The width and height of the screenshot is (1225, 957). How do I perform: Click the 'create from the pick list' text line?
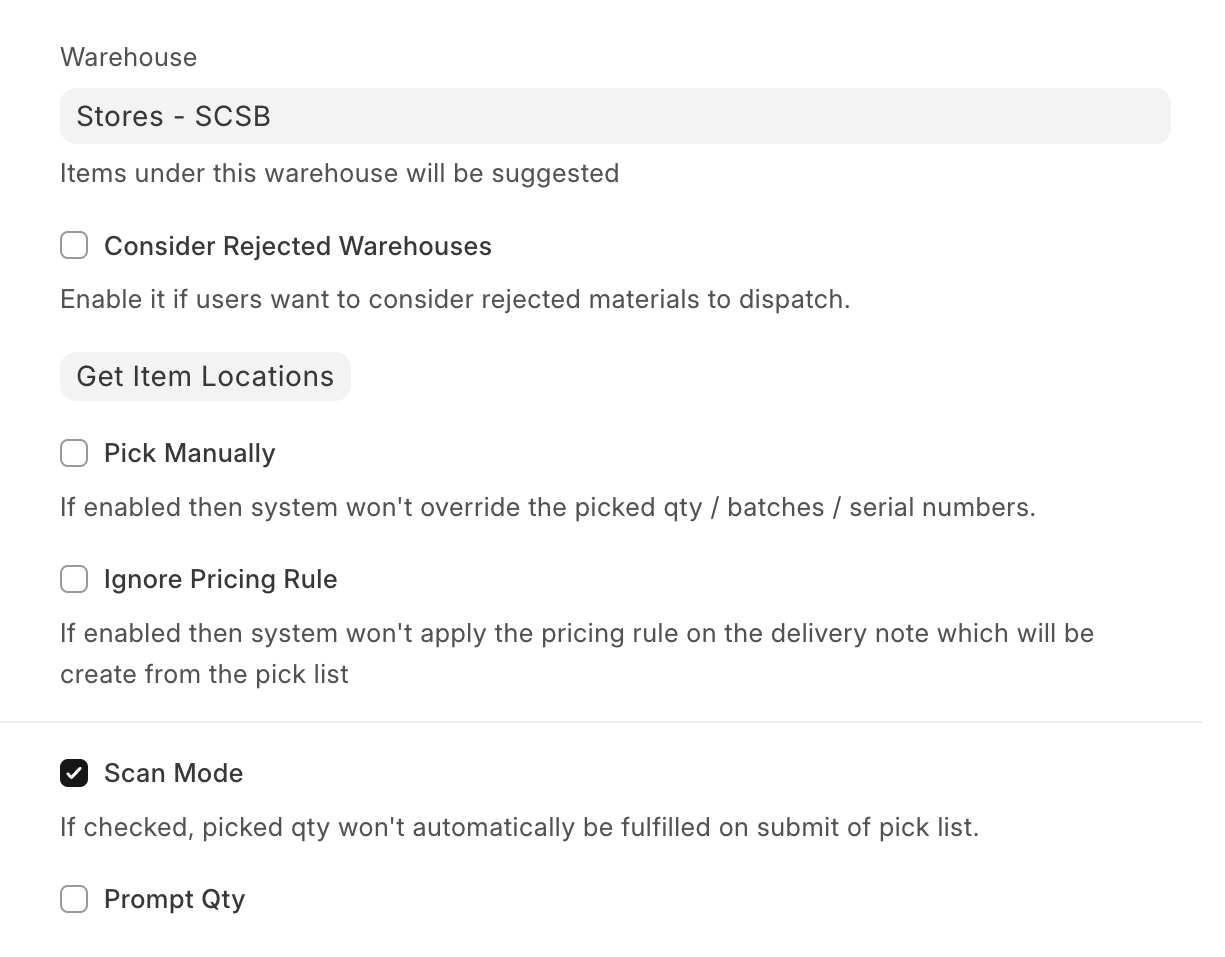(204, 674)
